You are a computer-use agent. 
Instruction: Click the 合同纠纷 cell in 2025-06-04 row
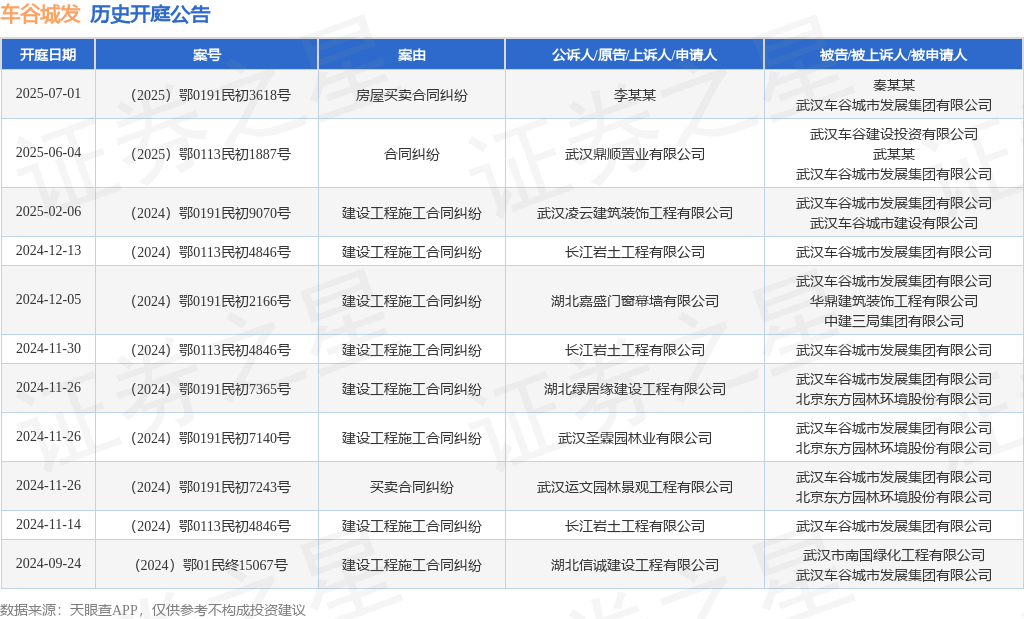click(411, 154)
